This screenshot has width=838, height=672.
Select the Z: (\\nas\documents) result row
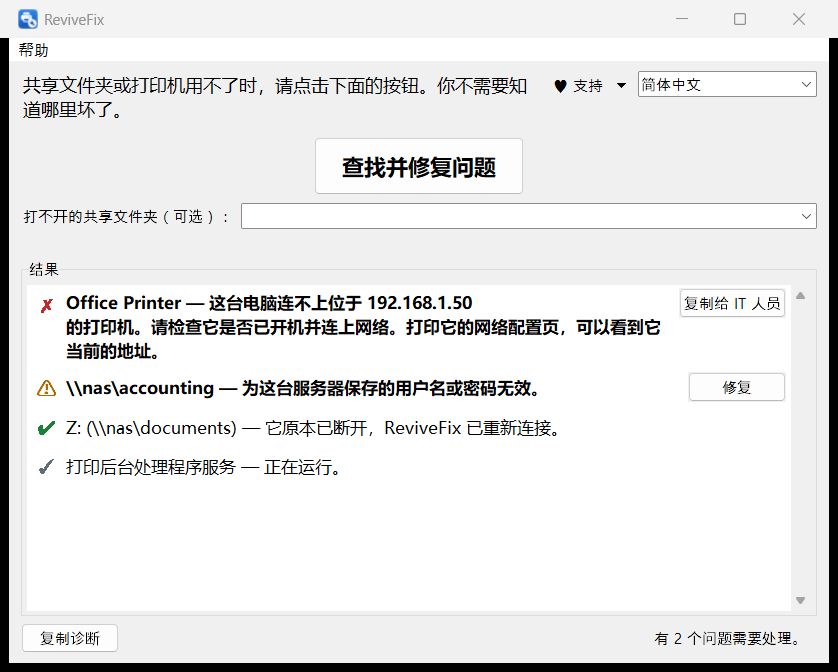coord(313,428)
